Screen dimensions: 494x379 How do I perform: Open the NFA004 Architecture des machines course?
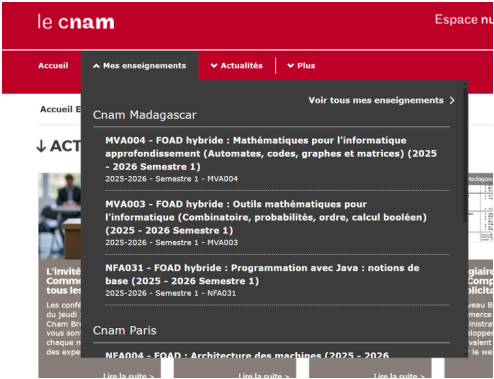(247, 355)
